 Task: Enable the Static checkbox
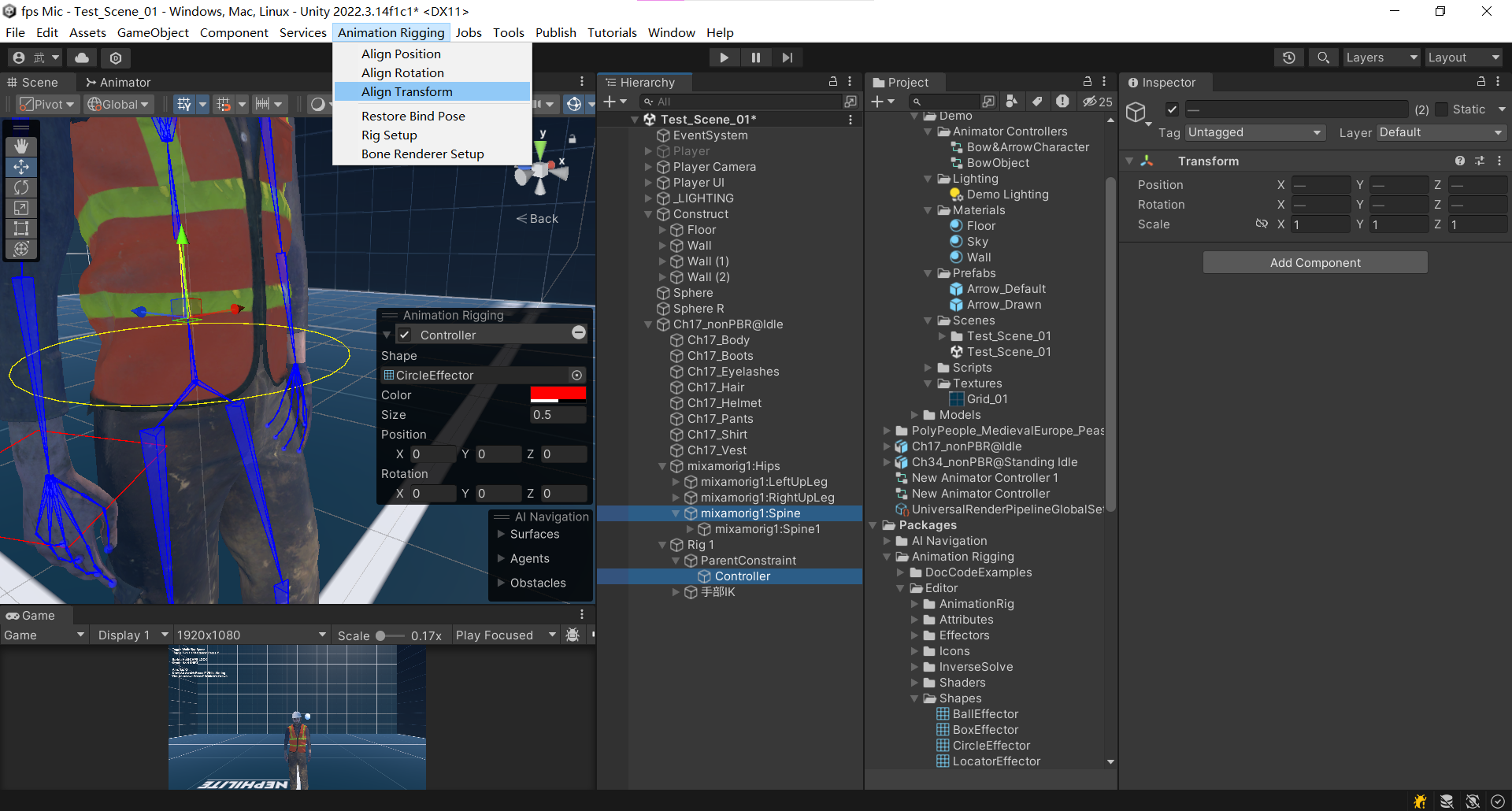(1441, 109)
